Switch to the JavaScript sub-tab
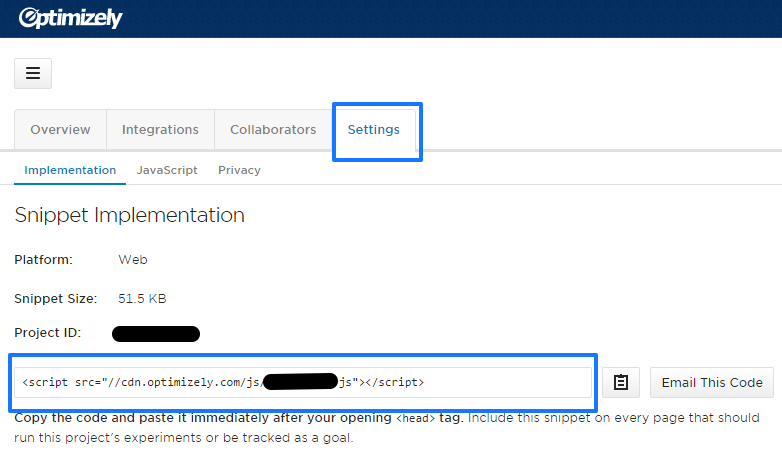The image size is (782, 460). [167, 170]
